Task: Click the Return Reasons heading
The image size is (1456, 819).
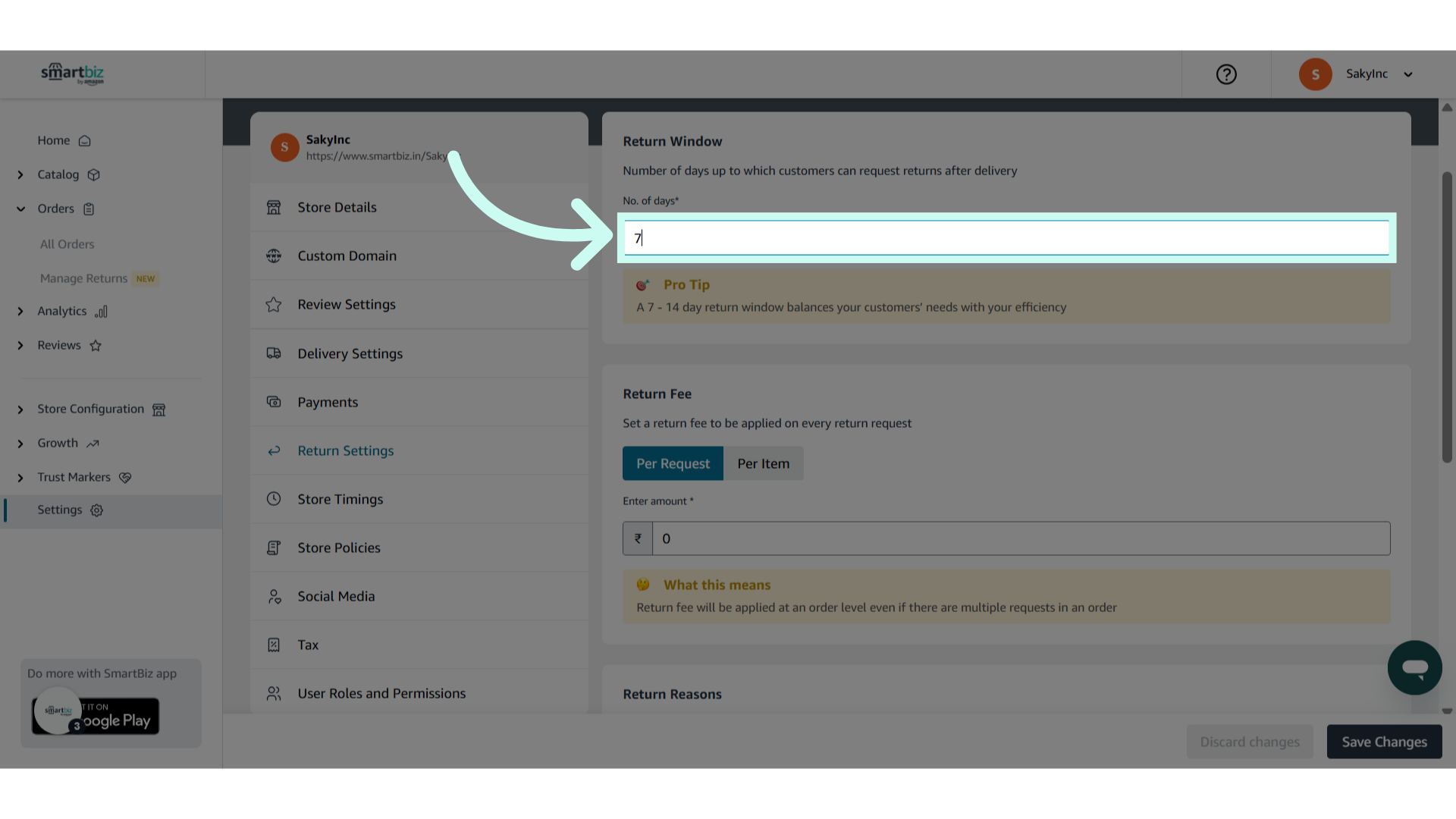Action: pyautogui.click(x=672, y=694)
